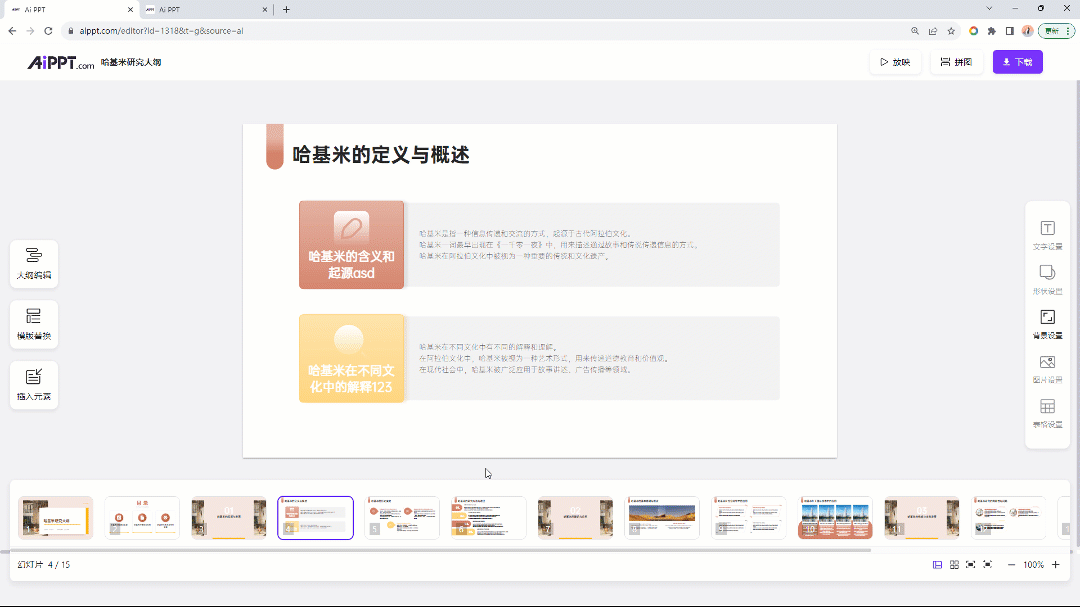The width and height of the screenshot is (1080, 607).
Task: Open the 插入元素 insert elements panel
Action: tap(33, 385)
